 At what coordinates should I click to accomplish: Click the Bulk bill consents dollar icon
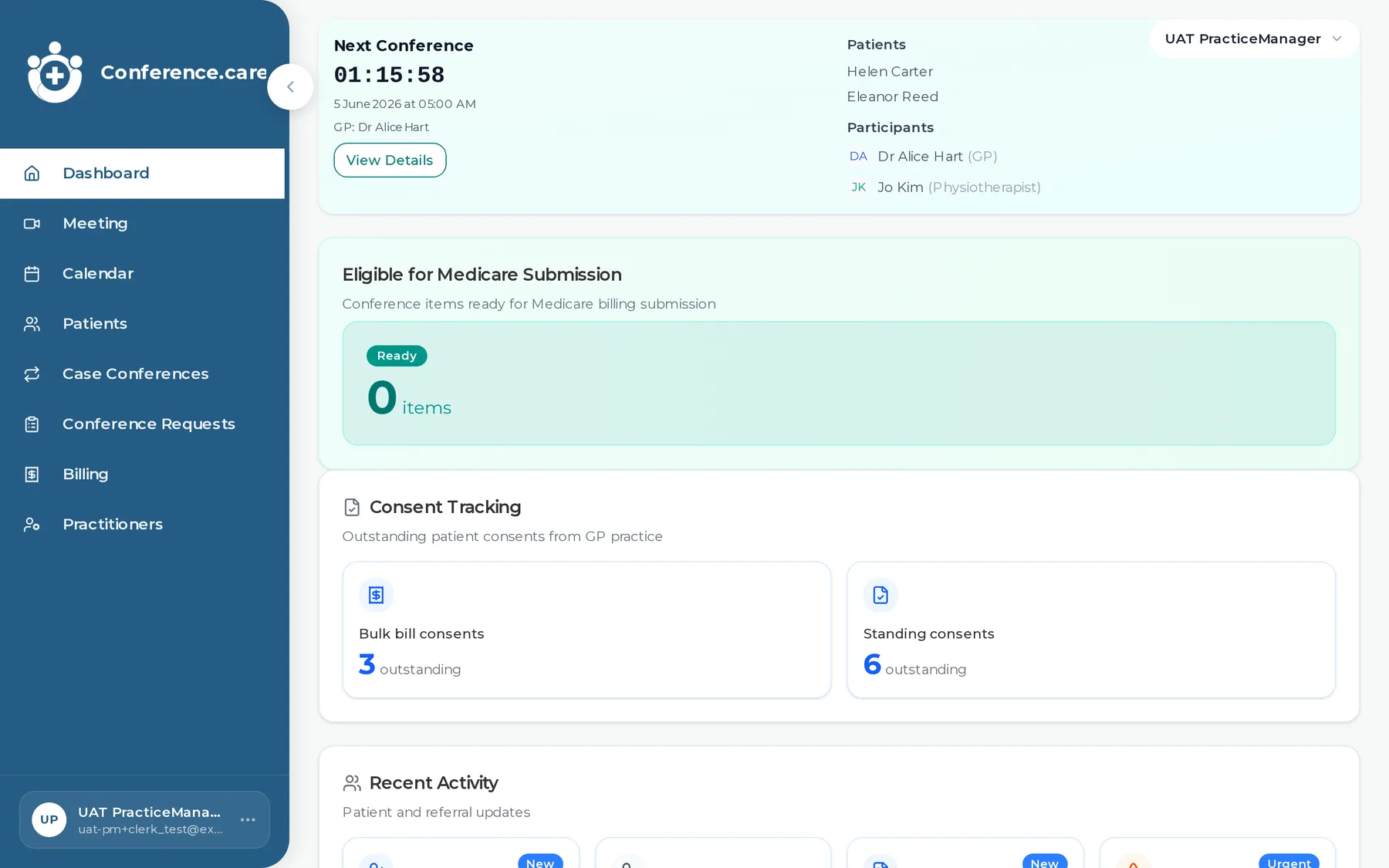pos(376,595)
